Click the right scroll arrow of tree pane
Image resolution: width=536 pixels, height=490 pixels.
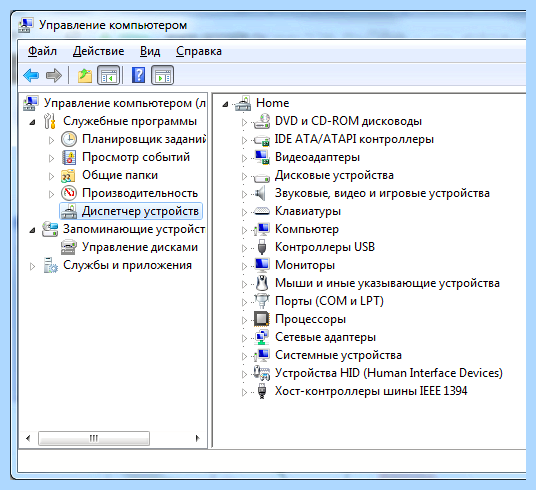[x=197, y=438]
